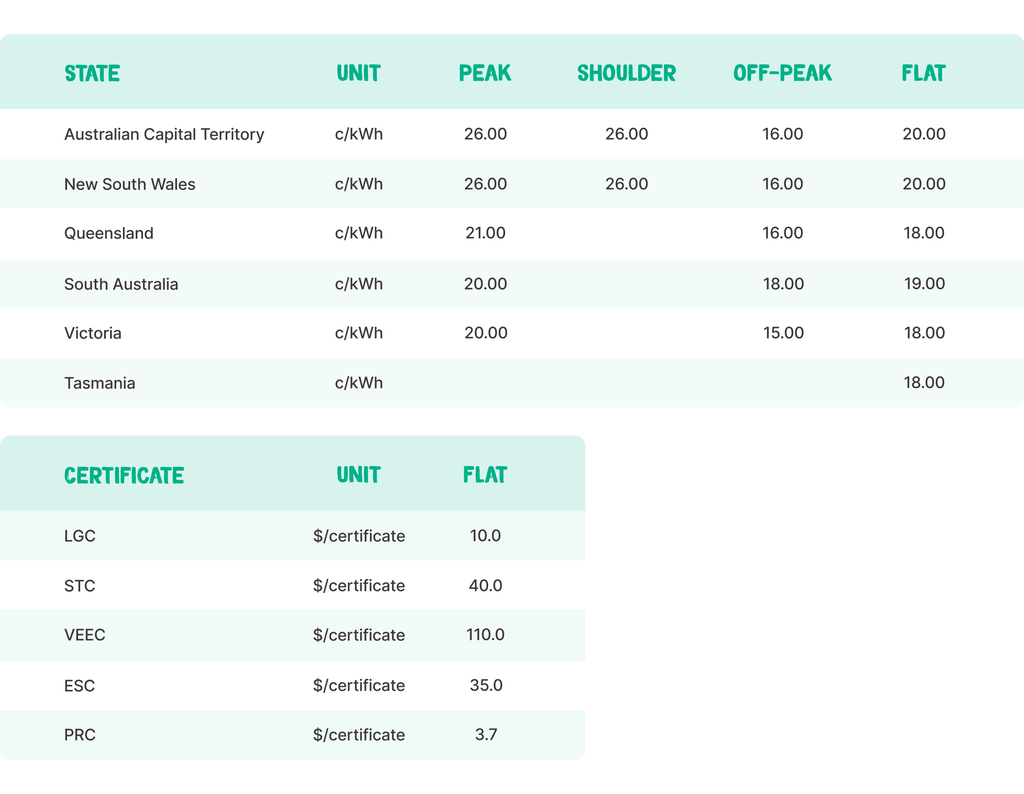Click the Tasmania state name
Screen dimensions: 1024x794
(100, 383)
